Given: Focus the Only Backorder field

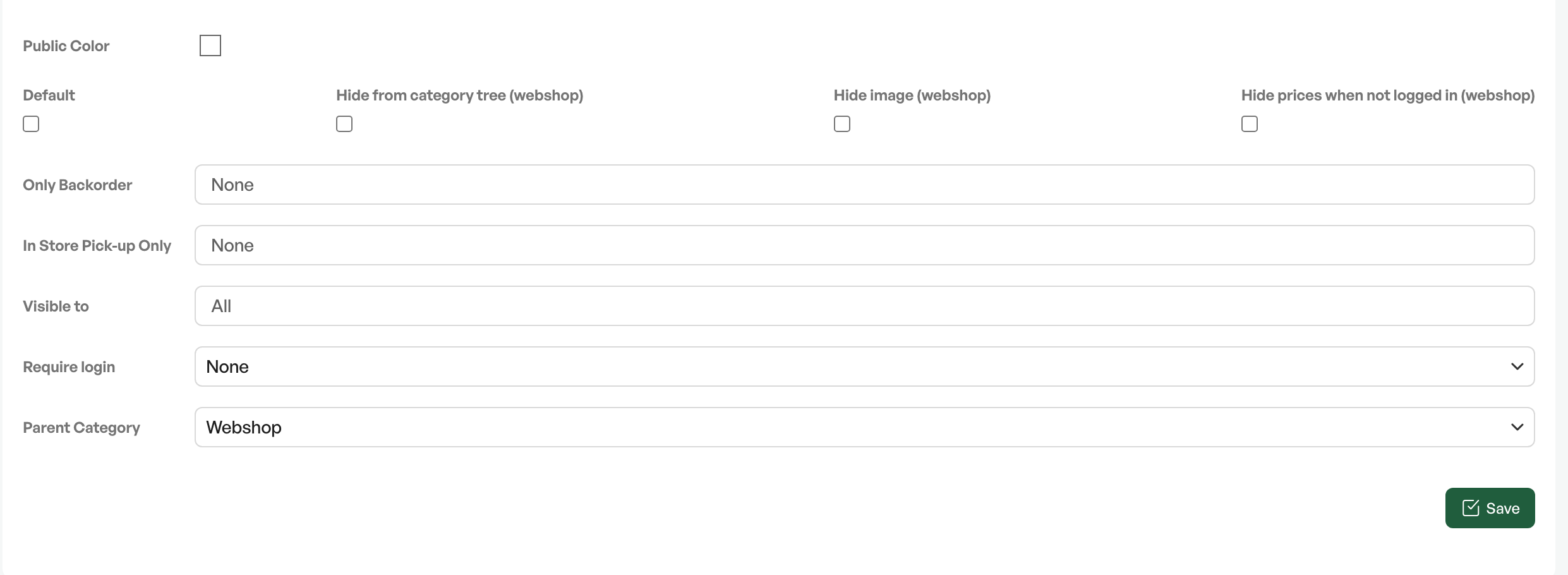Looking at the screenshot, I should [865, 185].
